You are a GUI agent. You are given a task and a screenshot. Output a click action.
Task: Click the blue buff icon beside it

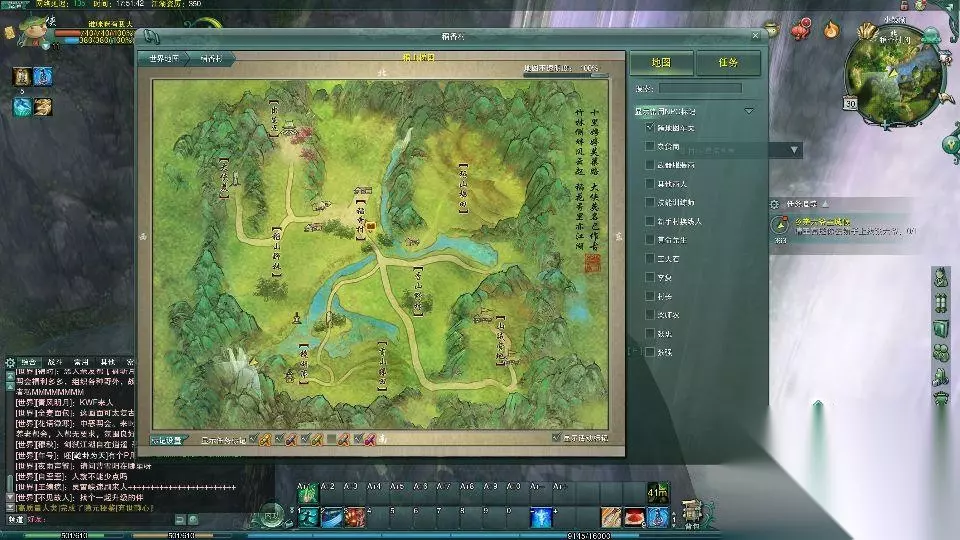coord(43,77)
